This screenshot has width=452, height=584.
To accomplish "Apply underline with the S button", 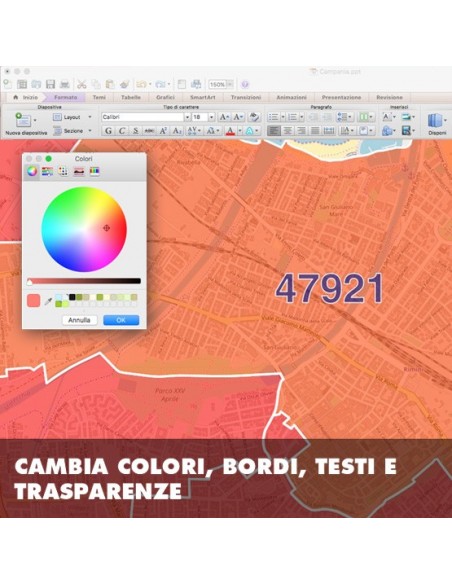I will click(136, 131).
